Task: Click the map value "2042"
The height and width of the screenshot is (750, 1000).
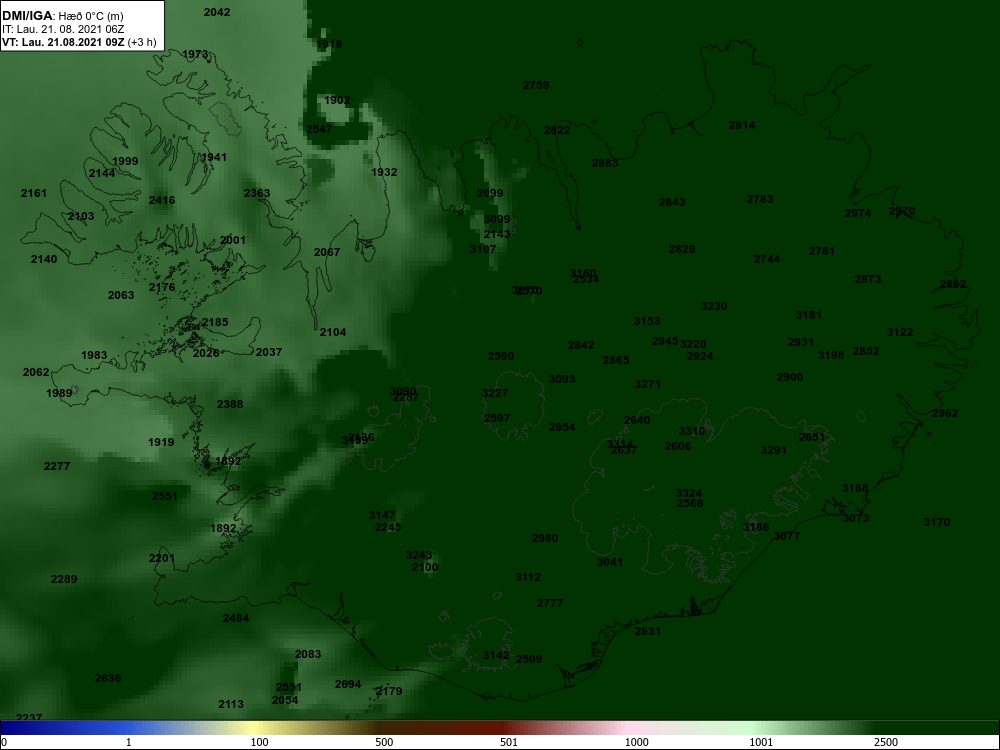Action: click(217, 12)
